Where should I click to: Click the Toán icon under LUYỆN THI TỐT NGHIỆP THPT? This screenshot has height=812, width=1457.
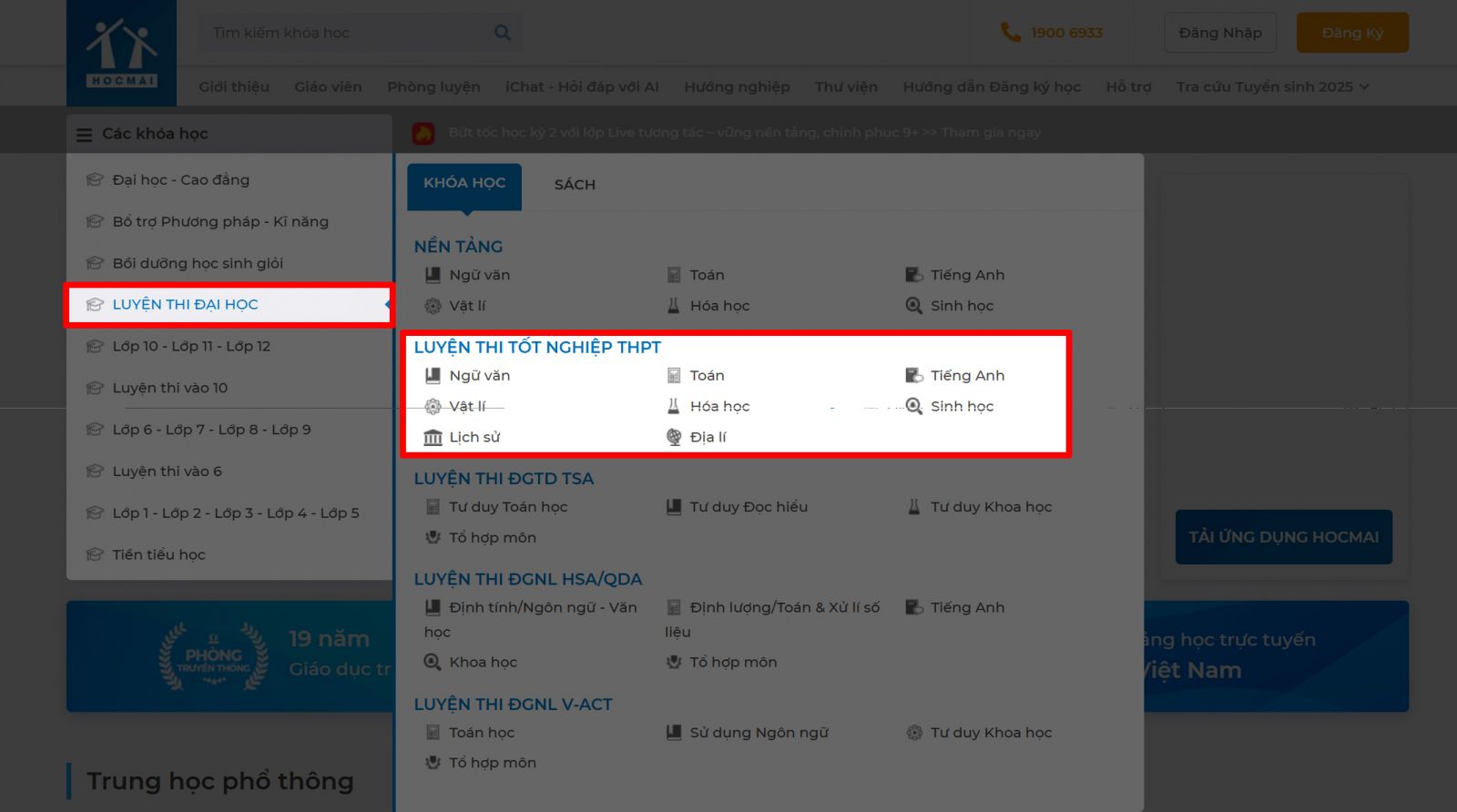pos(673,375)
